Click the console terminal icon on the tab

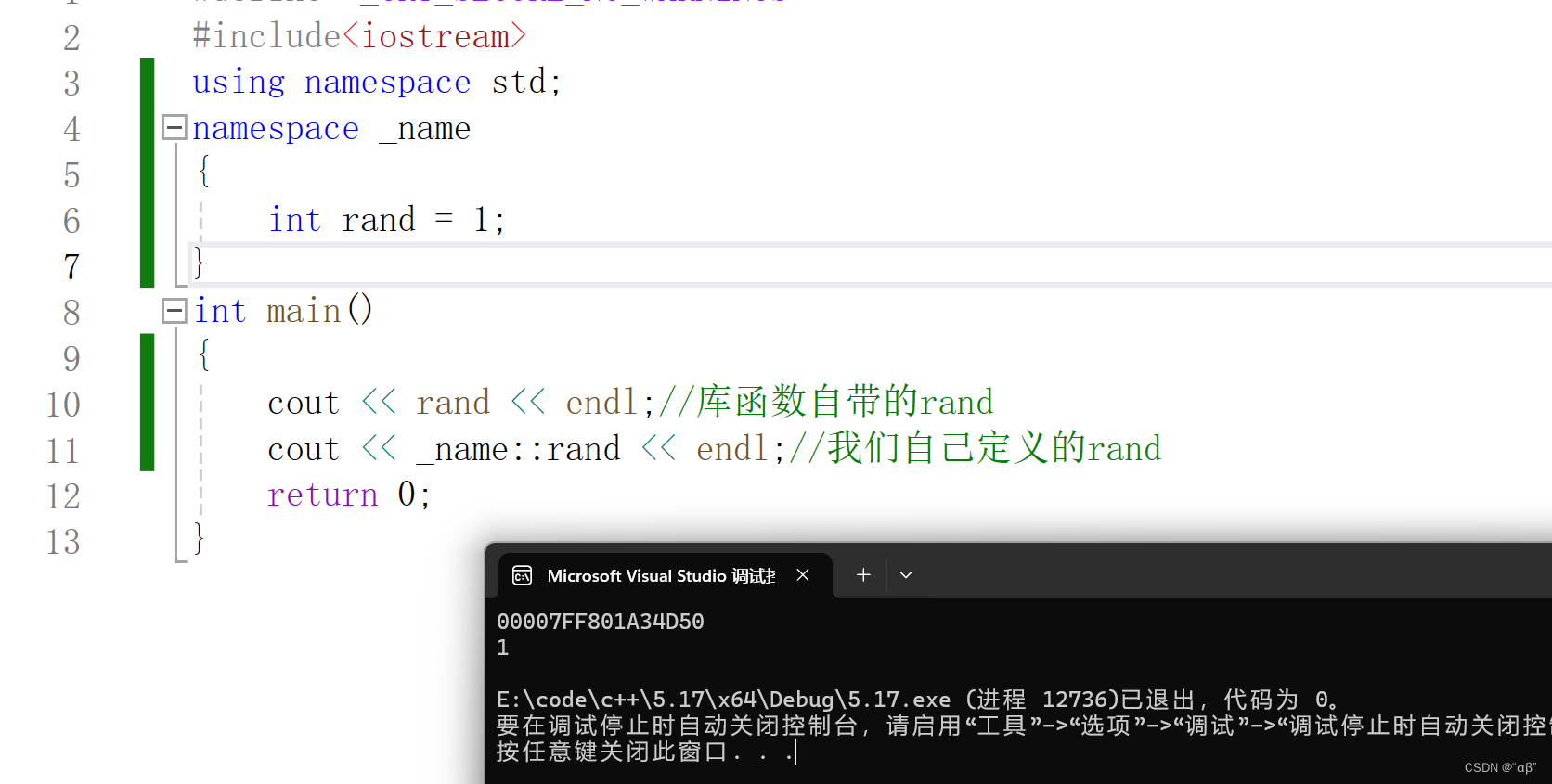pos(523,575)
